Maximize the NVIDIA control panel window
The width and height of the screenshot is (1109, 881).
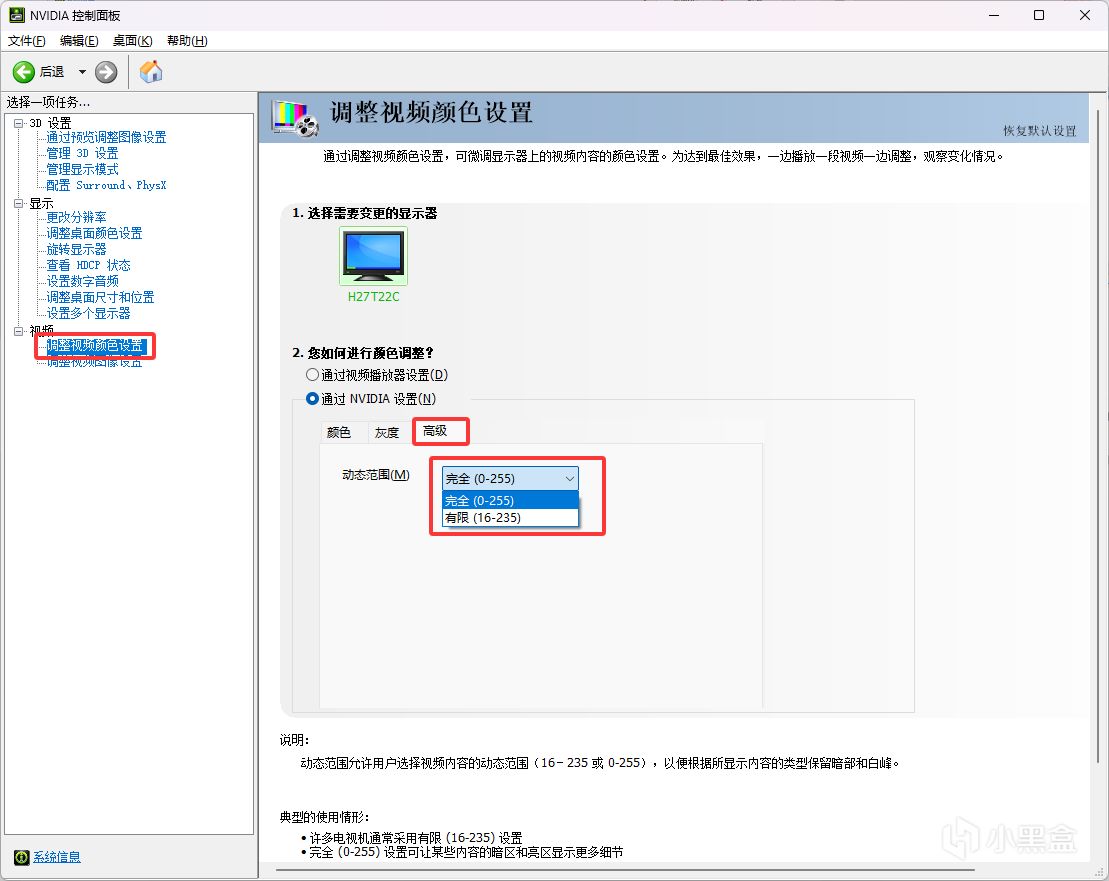point(1039,15)
